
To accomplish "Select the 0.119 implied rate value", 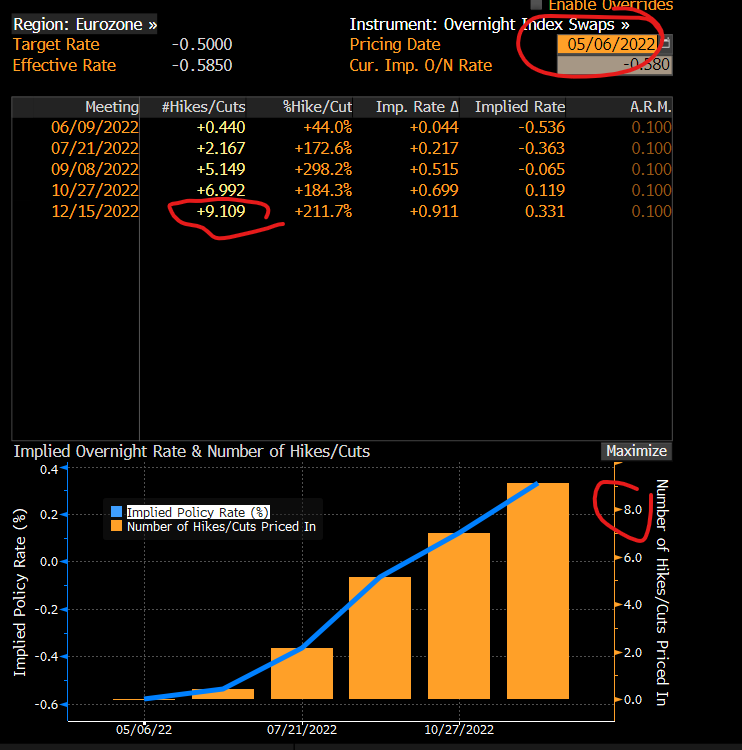I will point(545,190).
